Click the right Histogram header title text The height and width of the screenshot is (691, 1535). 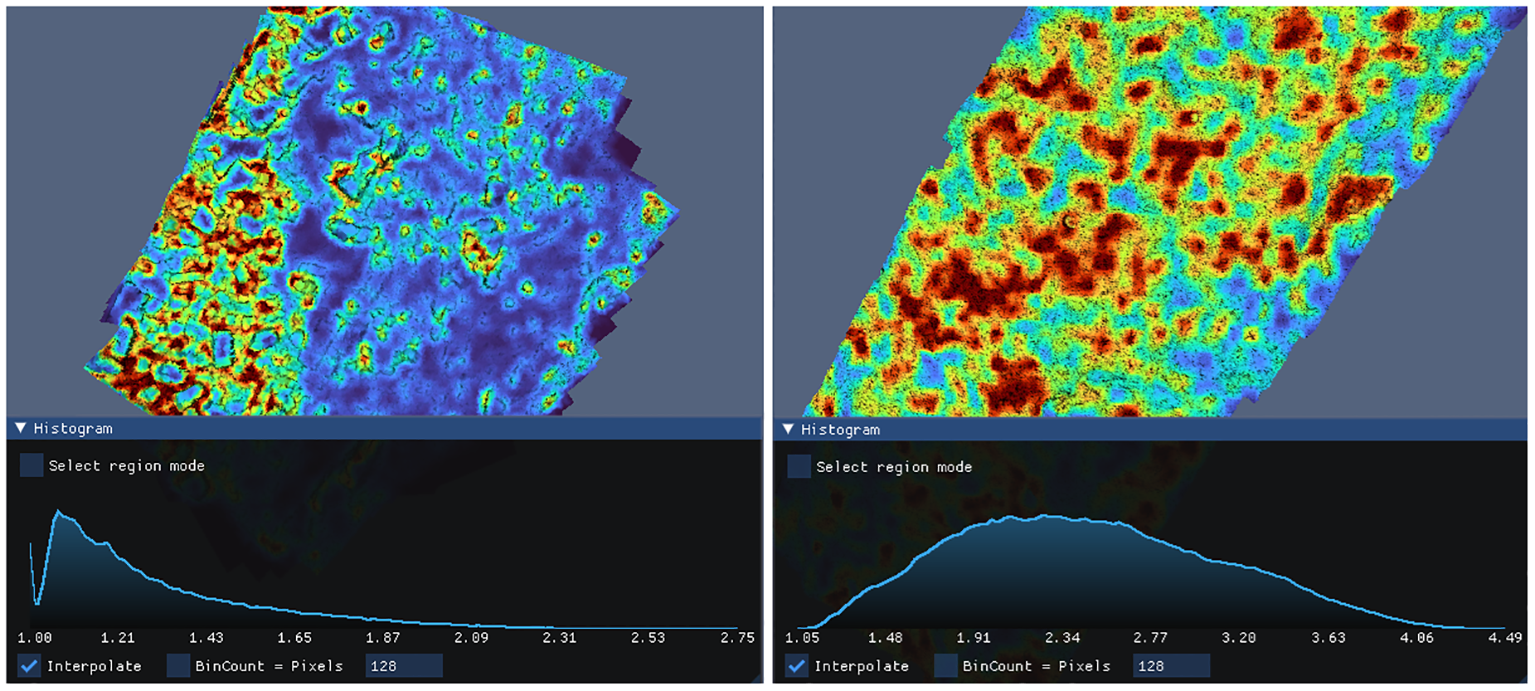pos(841,430)
